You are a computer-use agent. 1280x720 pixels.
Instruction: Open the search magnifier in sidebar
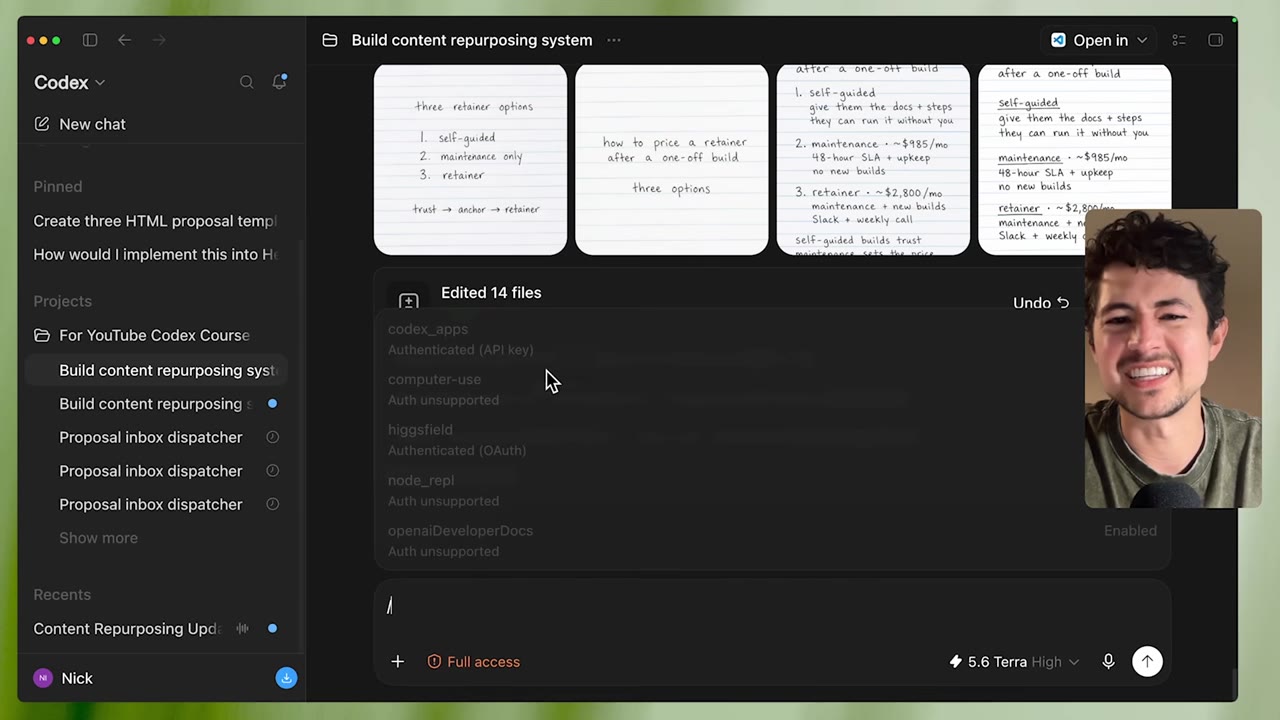point(246,82)
